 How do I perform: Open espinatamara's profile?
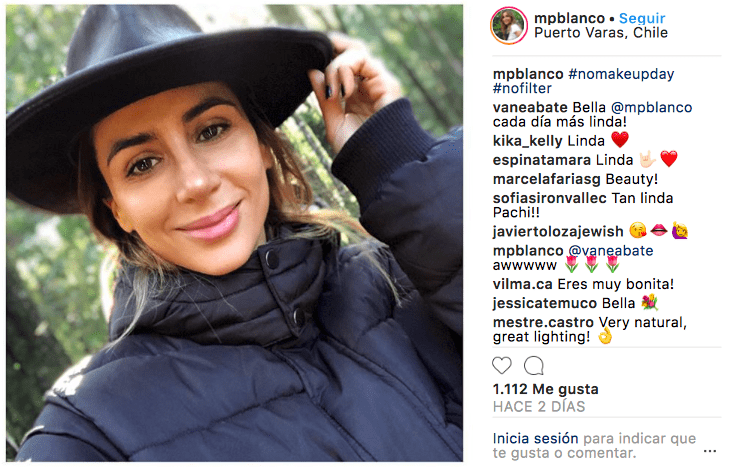tap(542, 160)
